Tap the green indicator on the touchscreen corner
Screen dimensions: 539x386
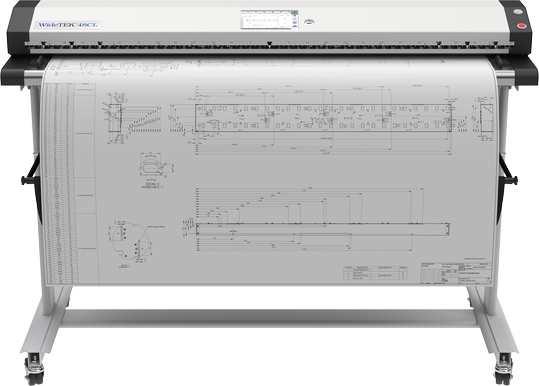pos(294,13)
